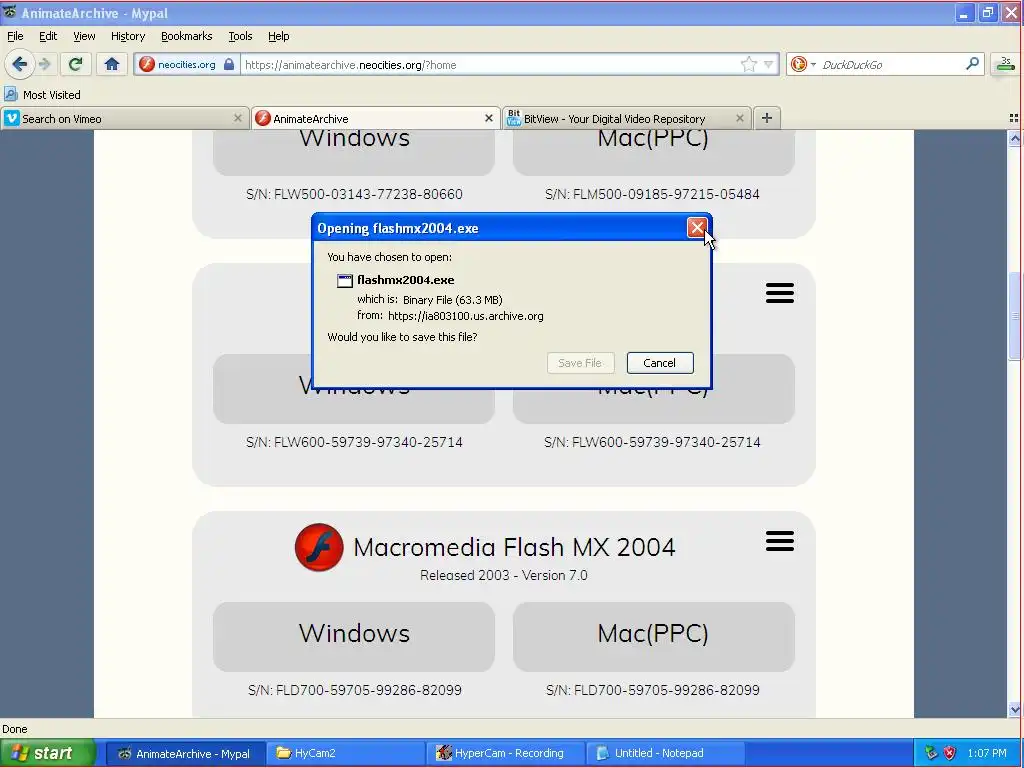Open the list all tabs button
Viewport: 1024px width, 768px height.
click(x=1014, y=118)
